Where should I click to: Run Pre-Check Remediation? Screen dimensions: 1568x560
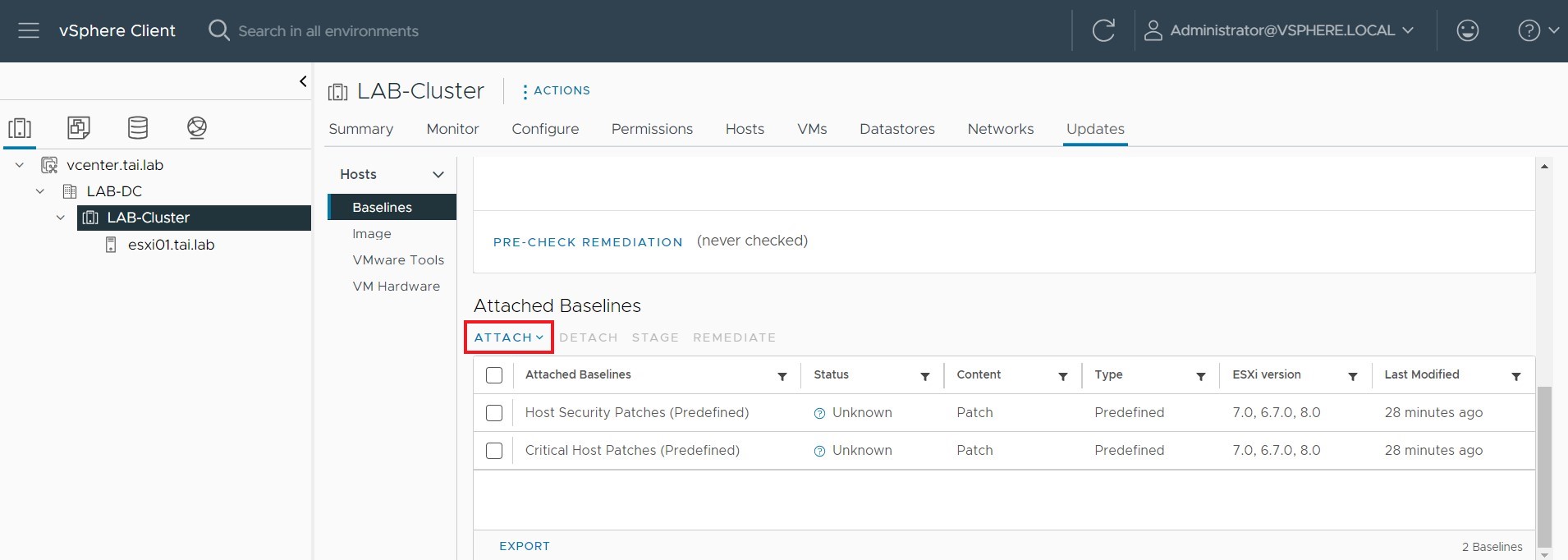588,242
